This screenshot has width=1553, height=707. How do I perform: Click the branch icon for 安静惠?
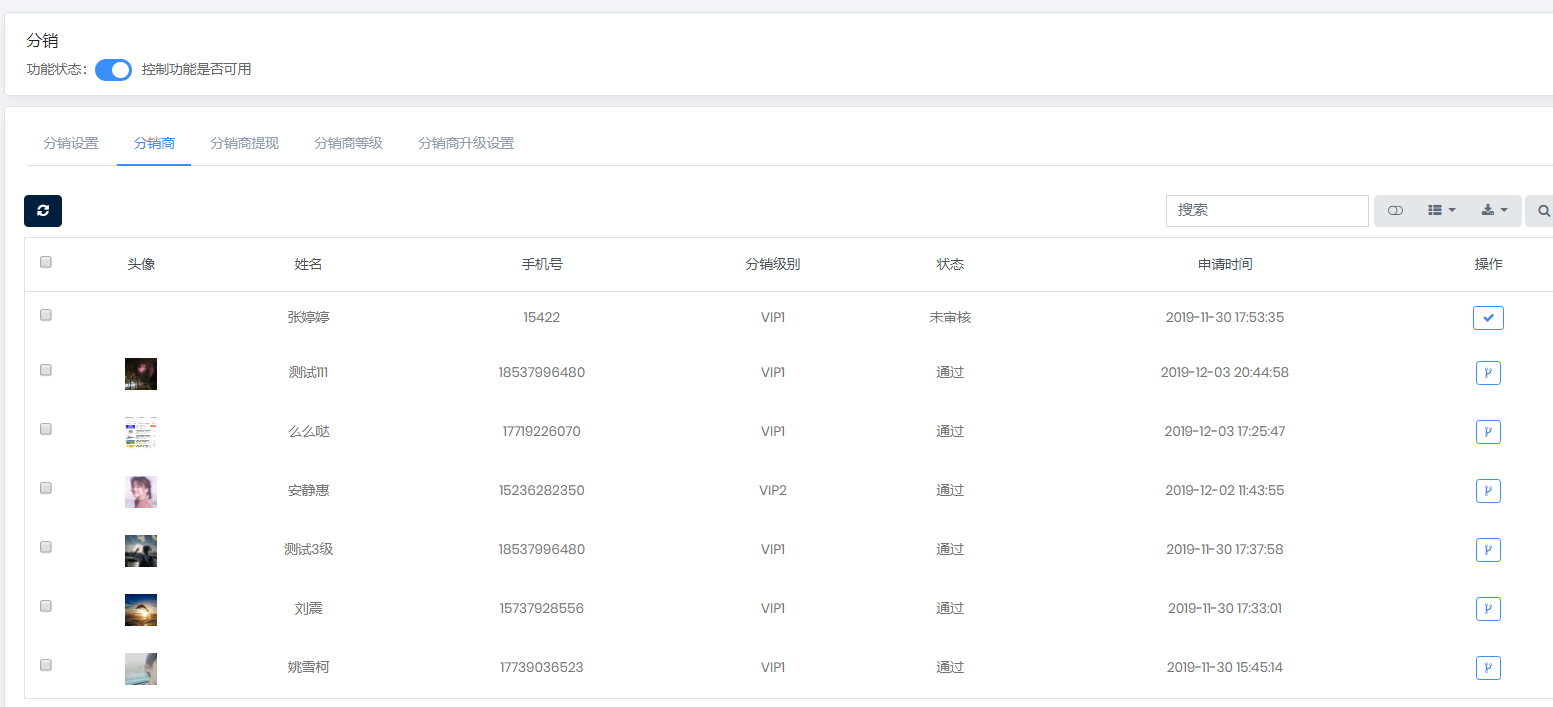click(1488, 491)
